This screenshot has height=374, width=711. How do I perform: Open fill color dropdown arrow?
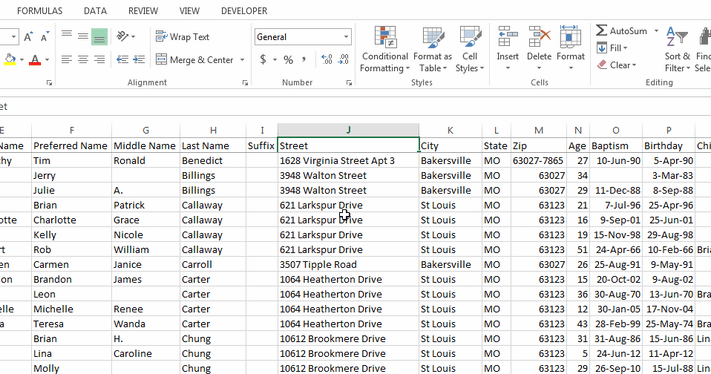[21, 60]
